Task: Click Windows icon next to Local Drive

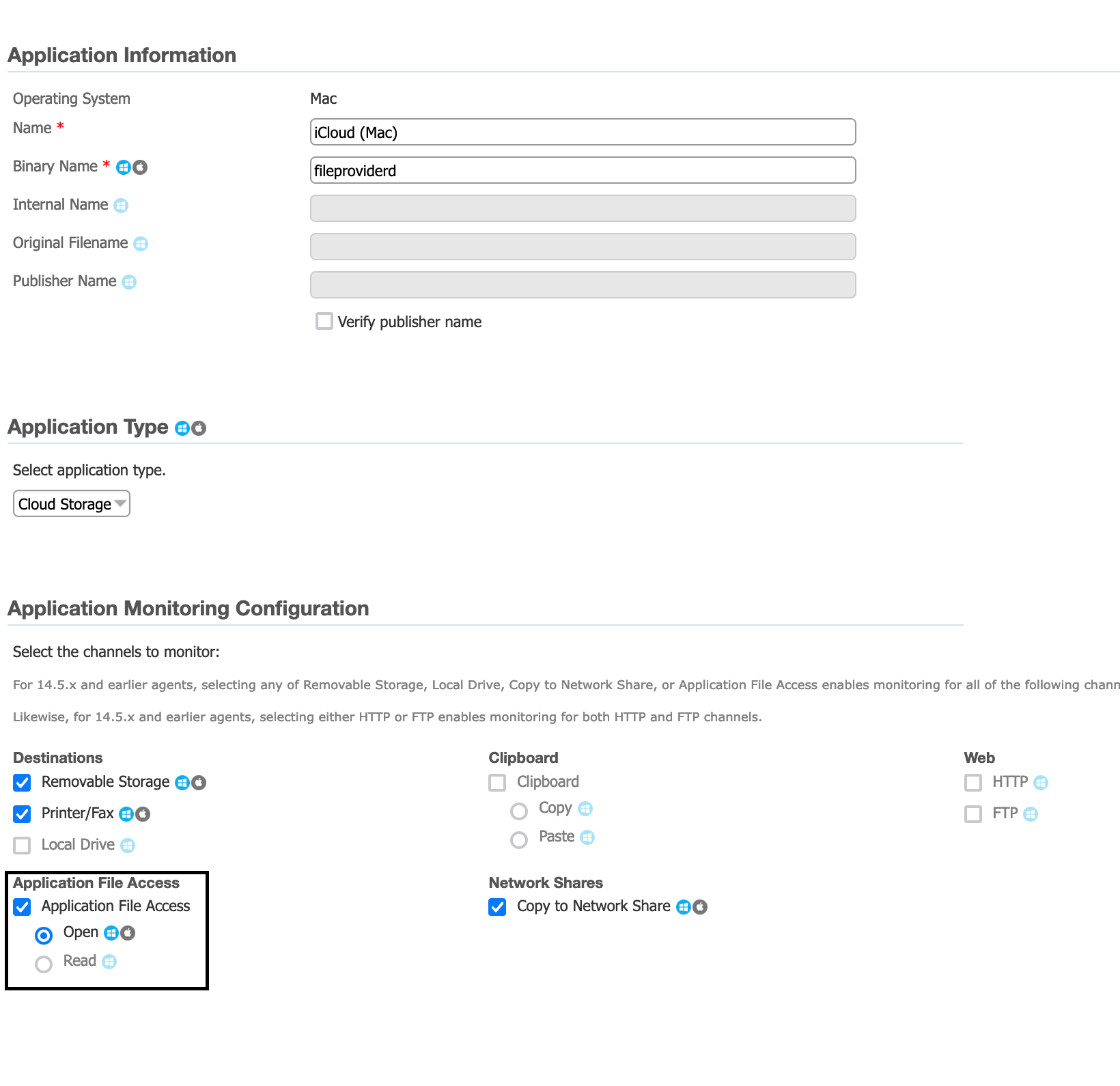Action: pyautogui.click(x=128, y=846)
